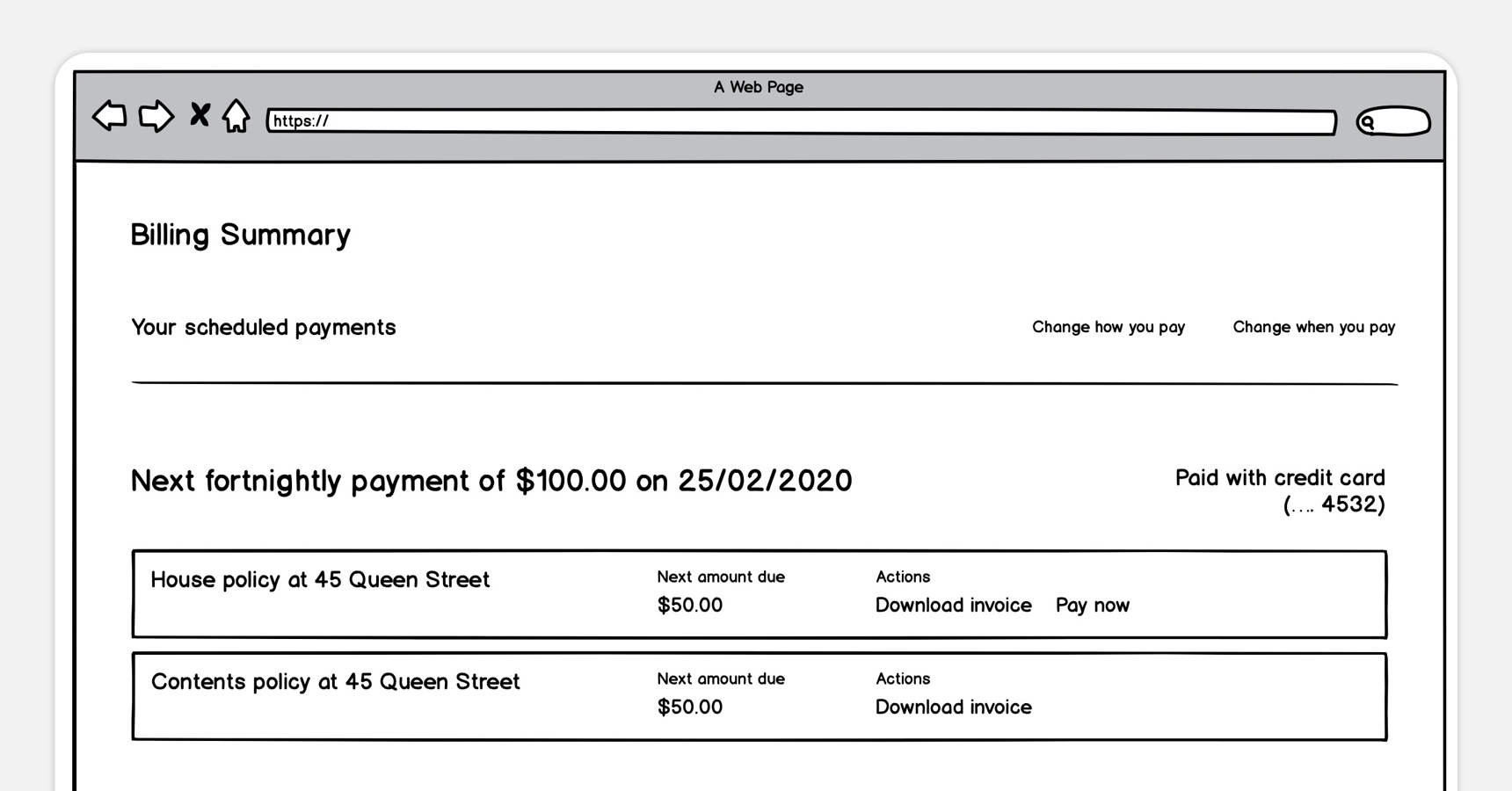
Task: Click Pay now for House policy
Action: pos(1092,606)
